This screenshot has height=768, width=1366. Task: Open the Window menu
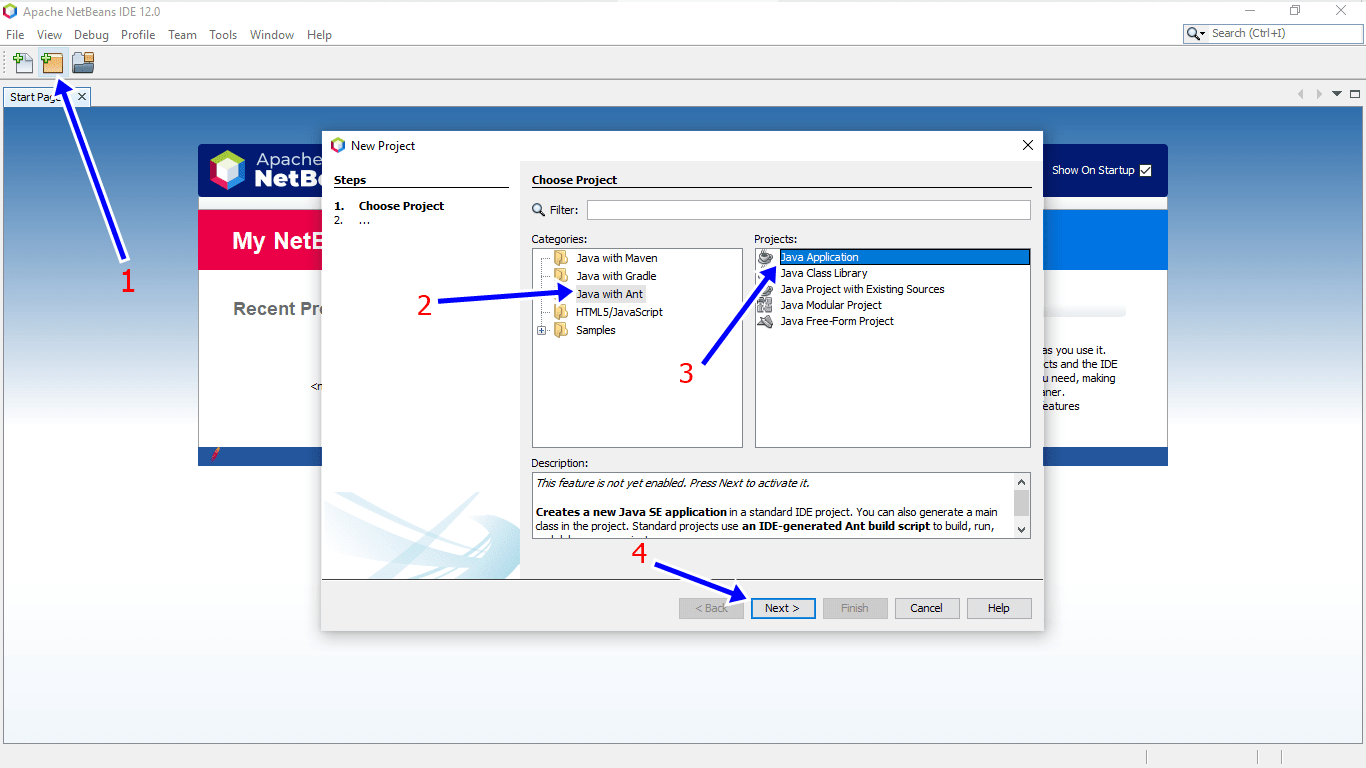272,34
